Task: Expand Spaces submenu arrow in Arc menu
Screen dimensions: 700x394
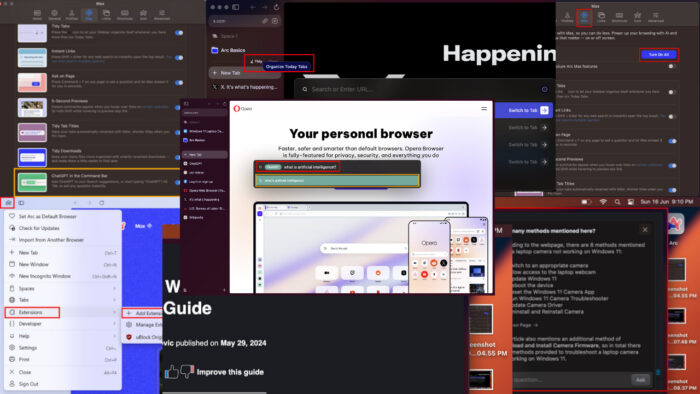Action: (114, 289)
